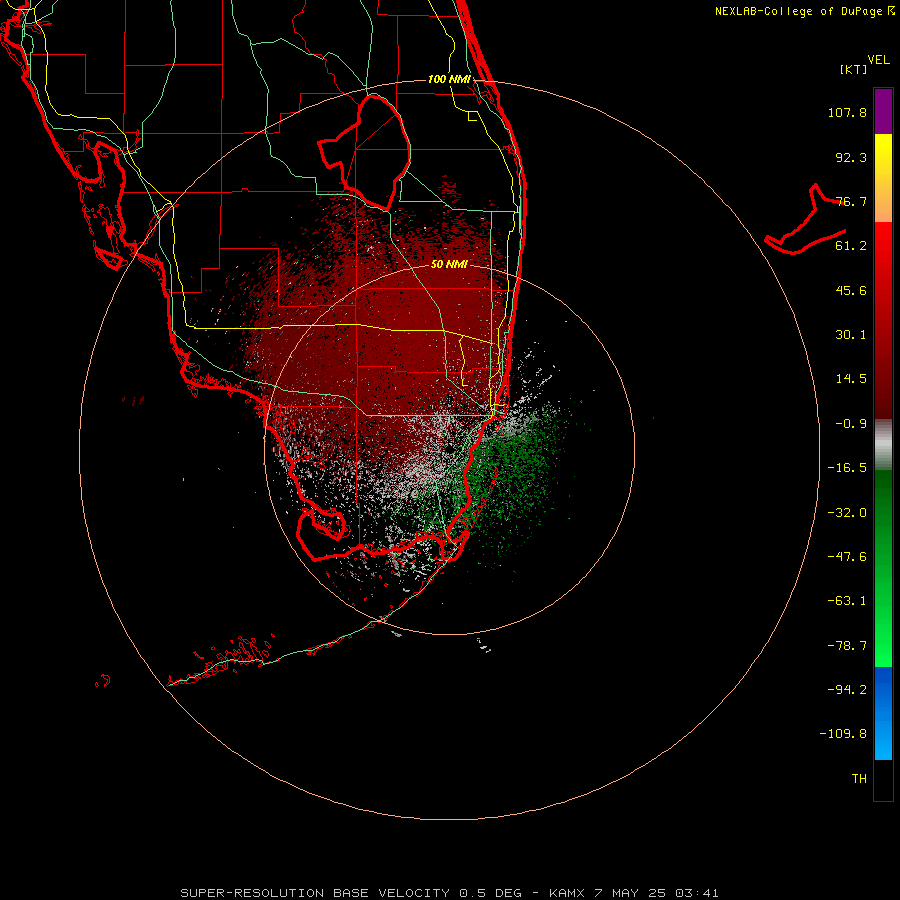Click the Super-Resolution Base Velocity caption
This screenshot has height=900, width=900.
coord(449,893)
